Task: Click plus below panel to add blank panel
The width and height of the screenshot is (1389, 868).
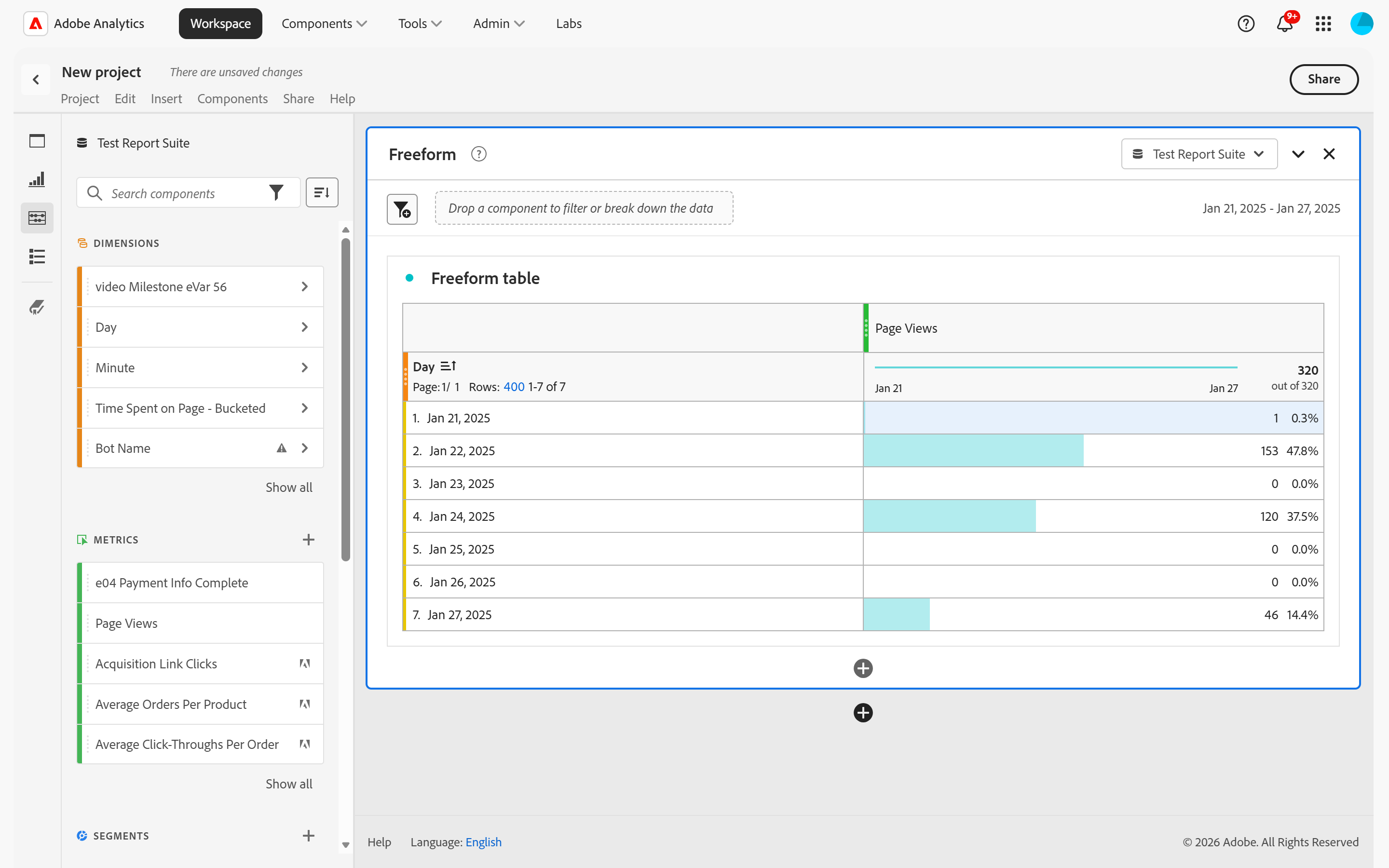Action: click(x=863, y=713)
